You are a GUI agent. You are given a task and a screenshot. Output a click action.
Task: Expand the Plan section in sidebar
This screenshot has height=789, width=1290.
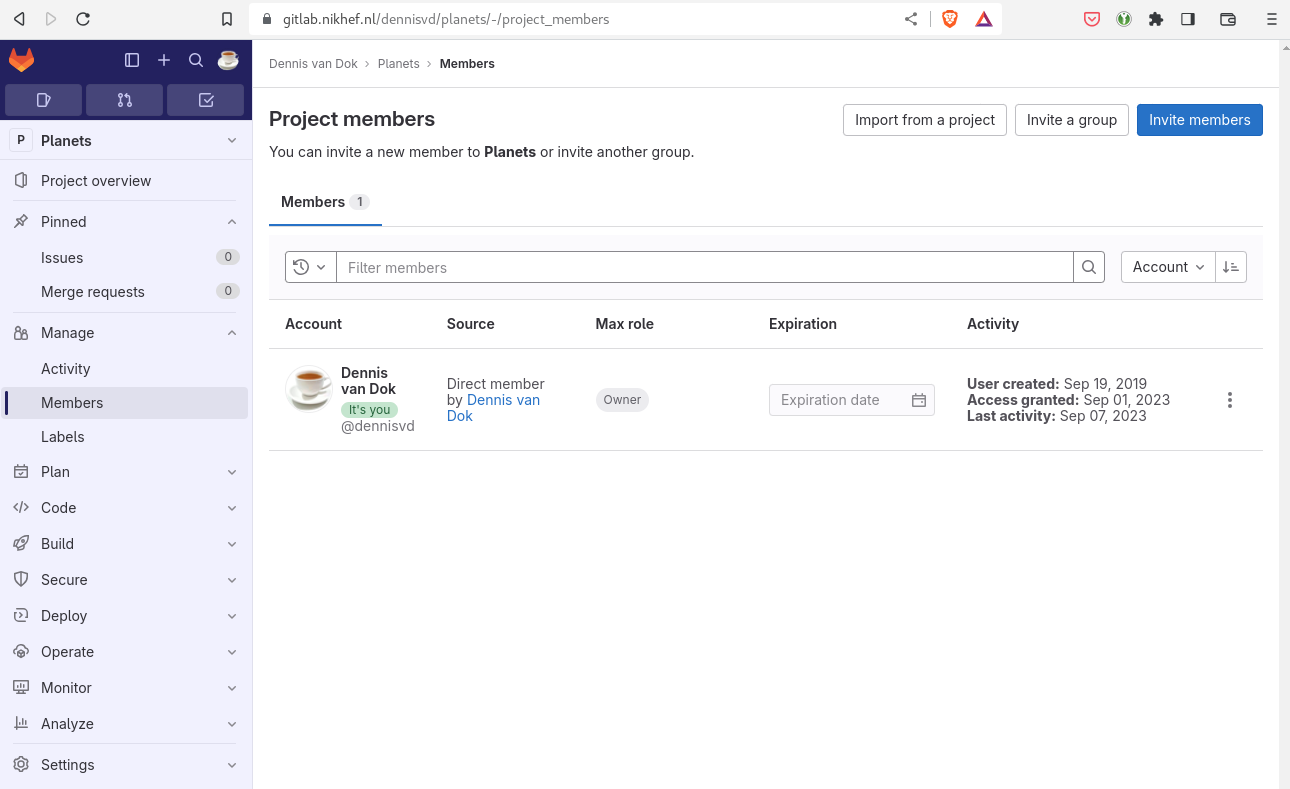[x=125, y=472]
